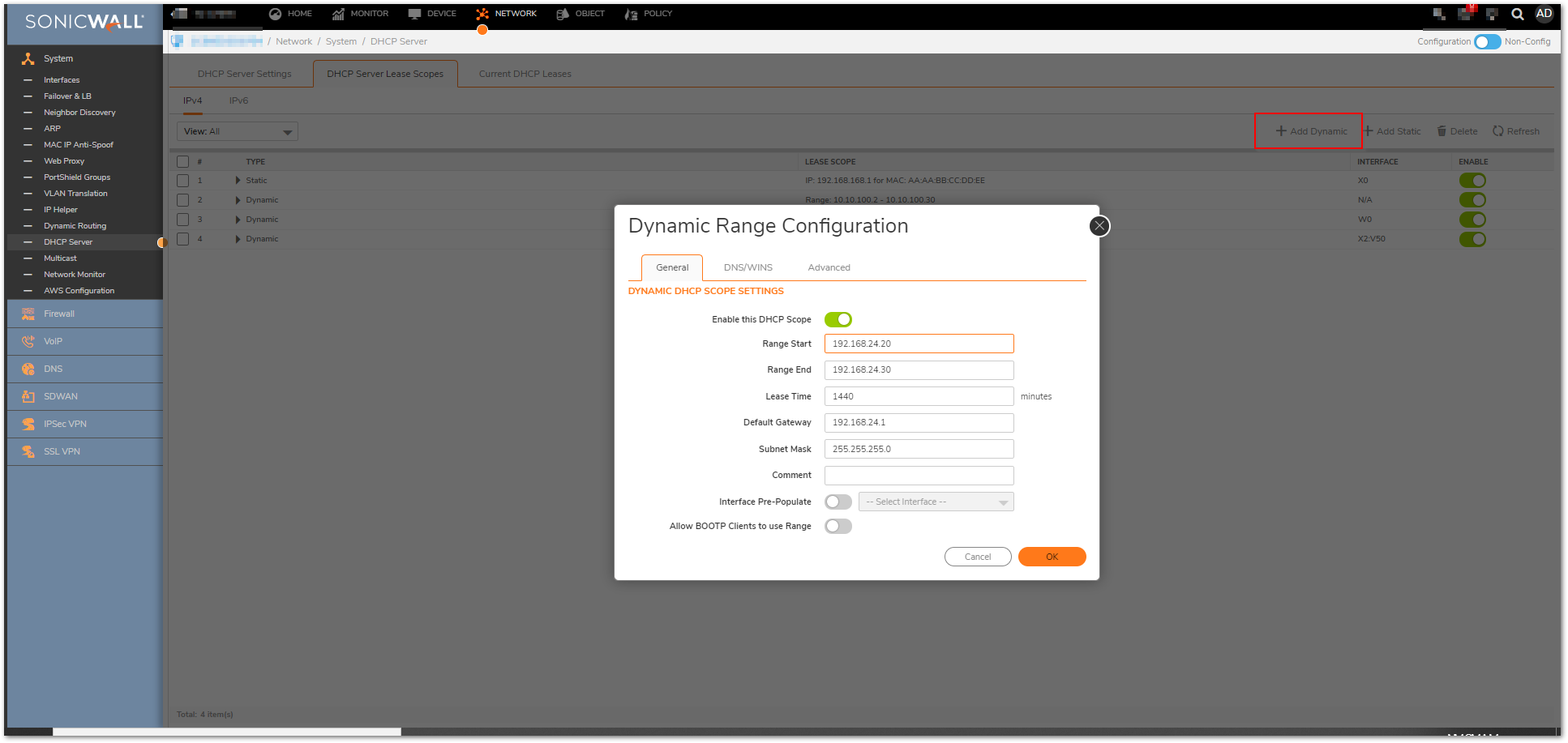Expand the Static lease scope row

(x=238, y=181)
